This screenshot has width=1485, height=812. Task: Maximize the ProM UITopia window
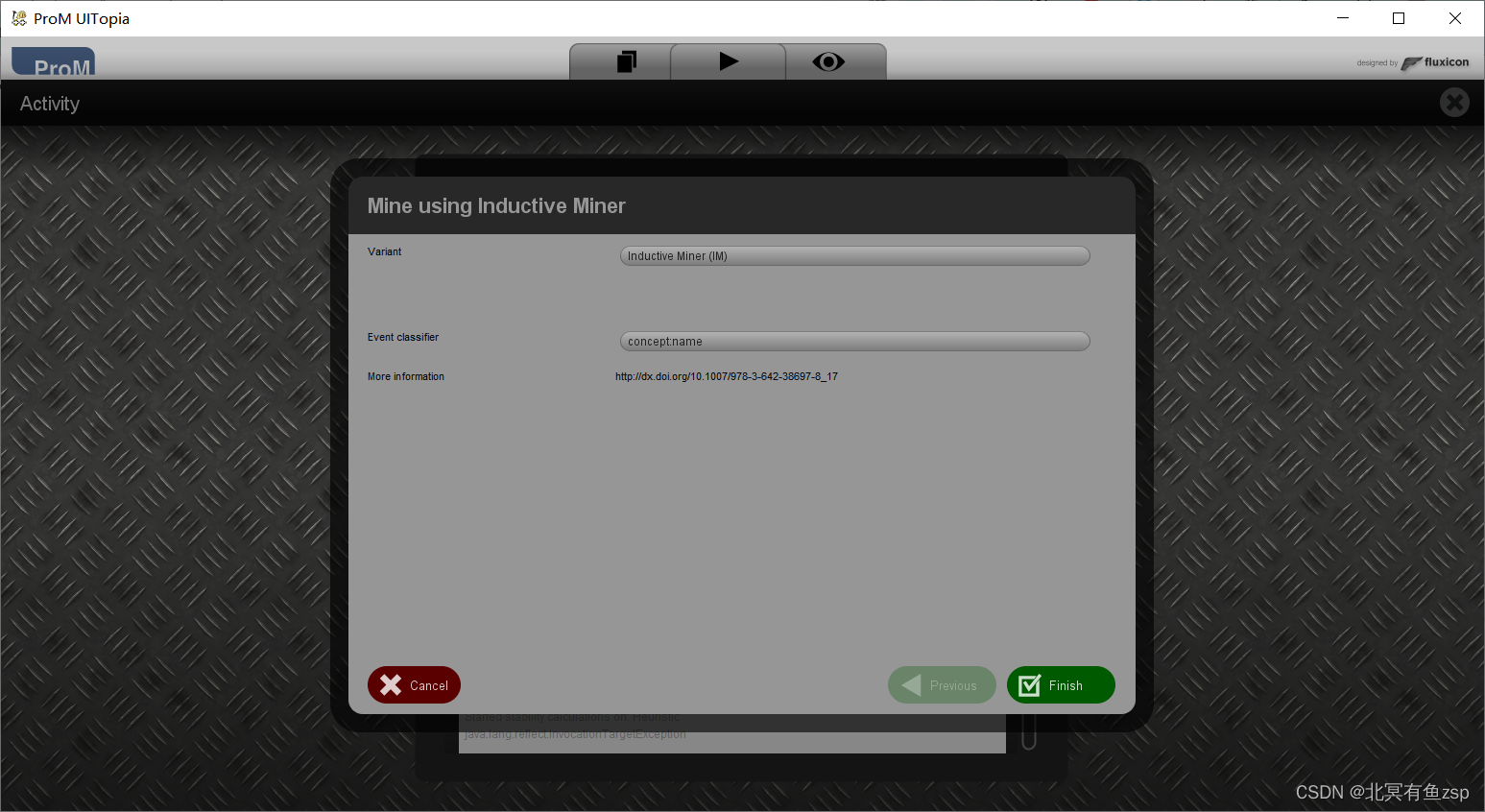[x=1399, y=18]
